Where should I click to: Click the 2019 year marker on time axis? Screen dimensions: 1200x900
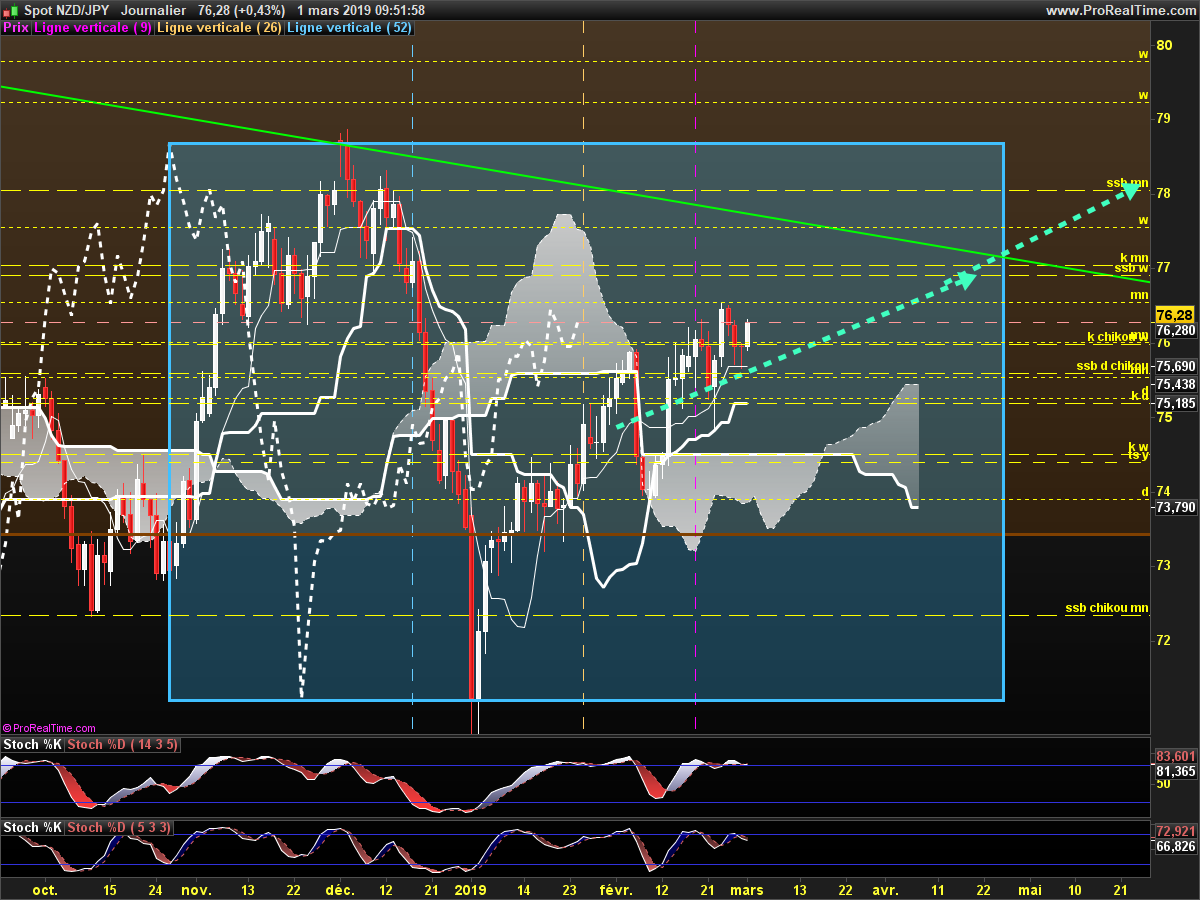click(x=470, y=888)
